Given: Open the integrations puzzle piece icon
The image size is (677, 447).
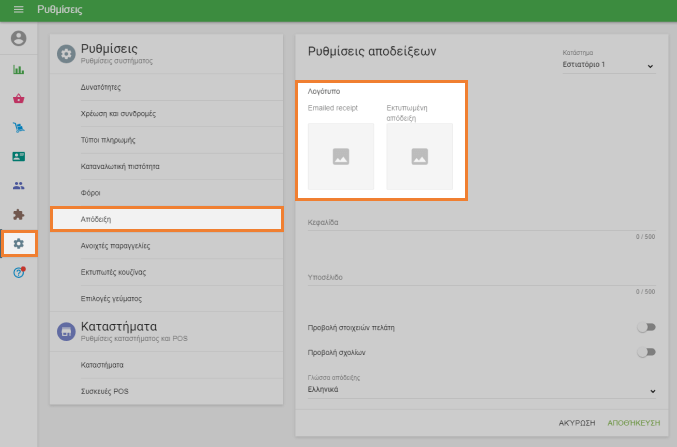Looking at the screenshot, I should coord(18,215).
